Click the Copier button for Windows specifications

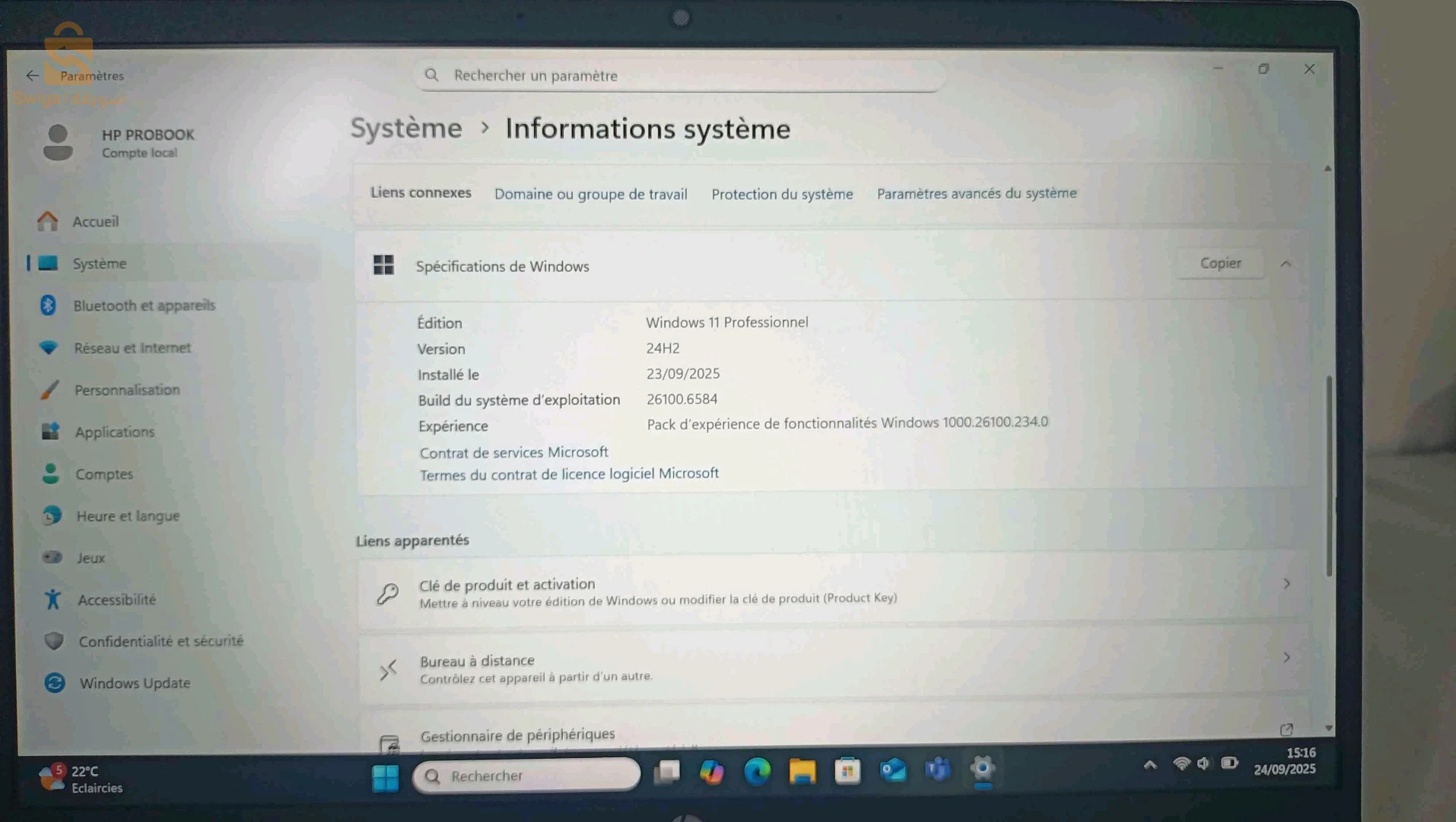1220,263
